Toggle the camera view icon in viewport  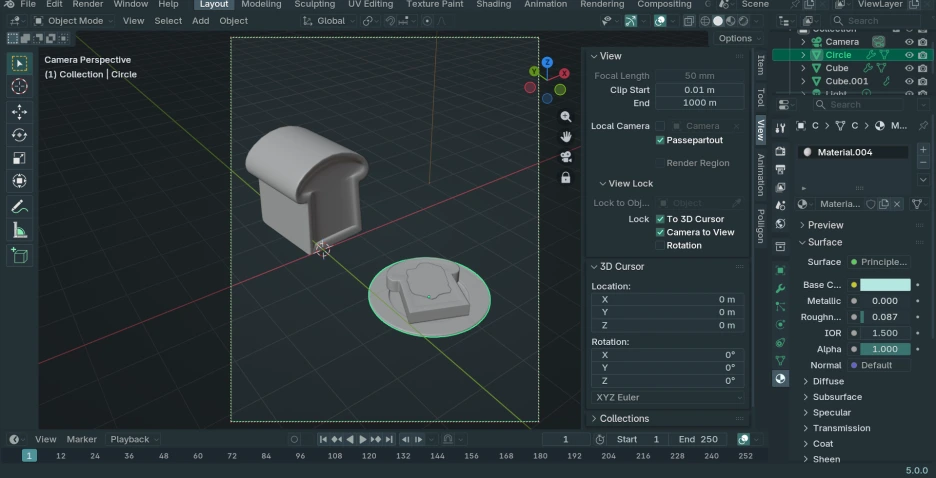coord(566,157)
